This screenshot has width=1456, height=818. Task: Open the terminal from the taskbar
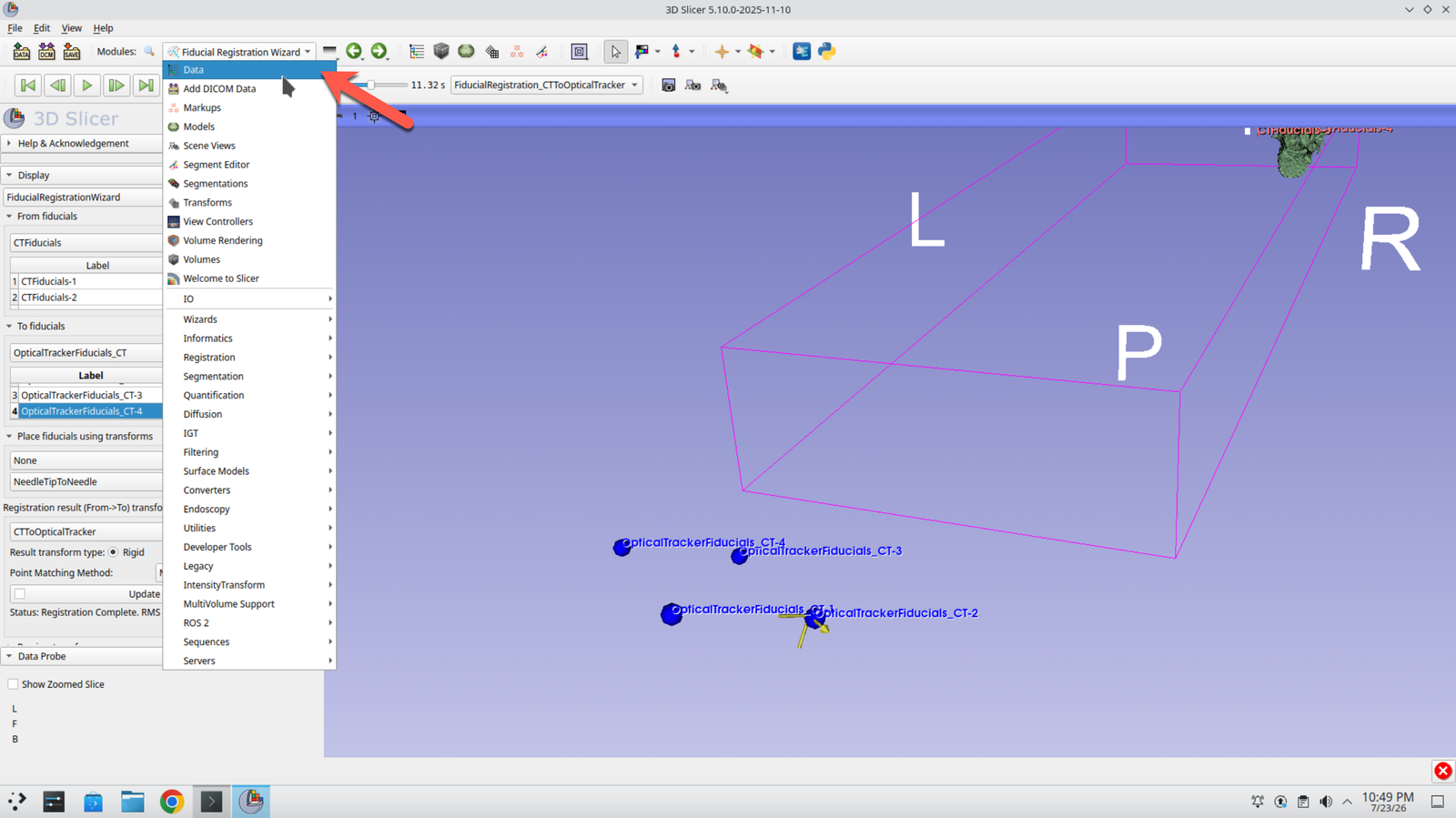211,802
